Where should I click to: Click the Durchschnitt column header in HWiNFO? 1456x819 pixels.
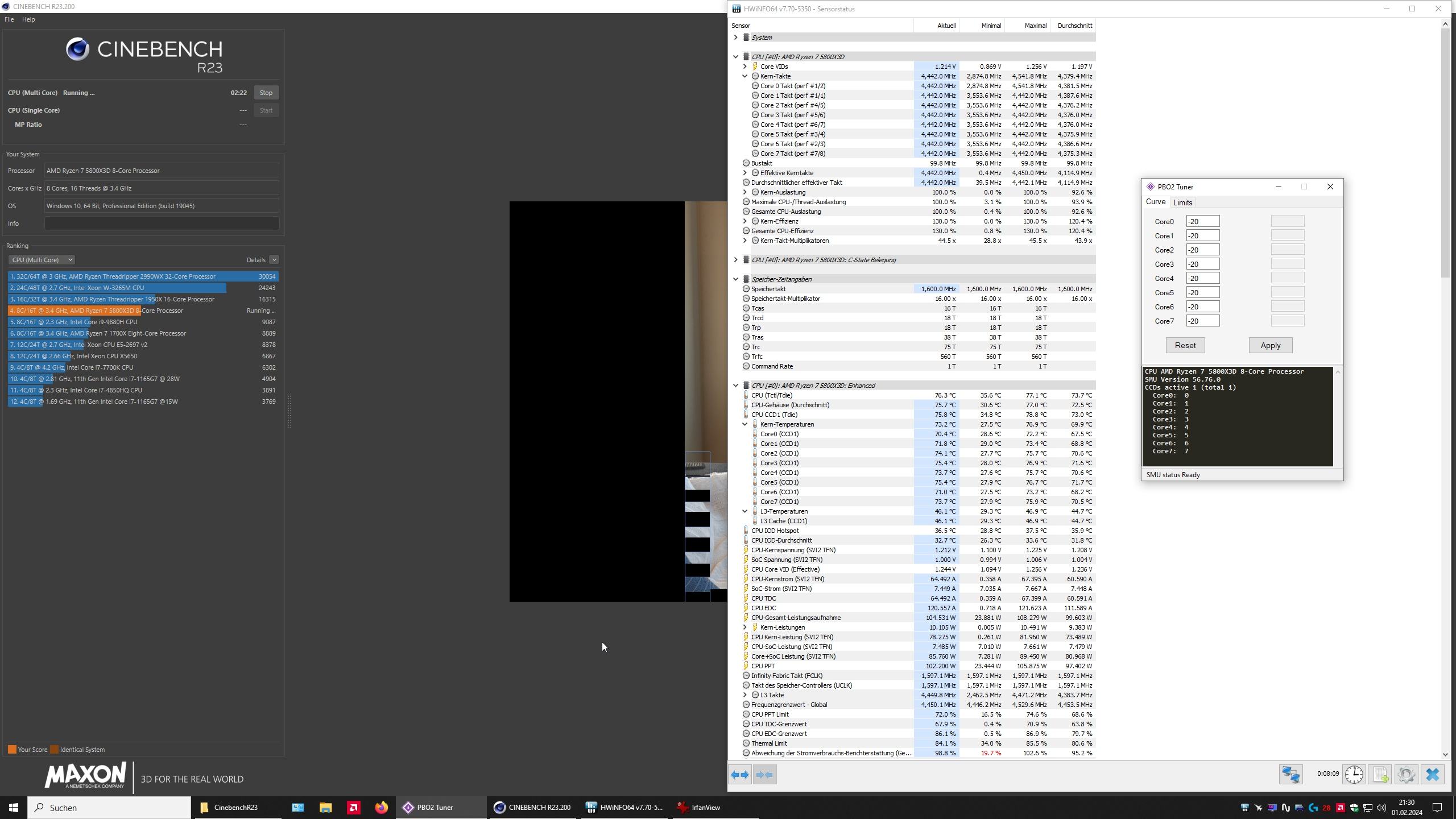click(1073, 26)
